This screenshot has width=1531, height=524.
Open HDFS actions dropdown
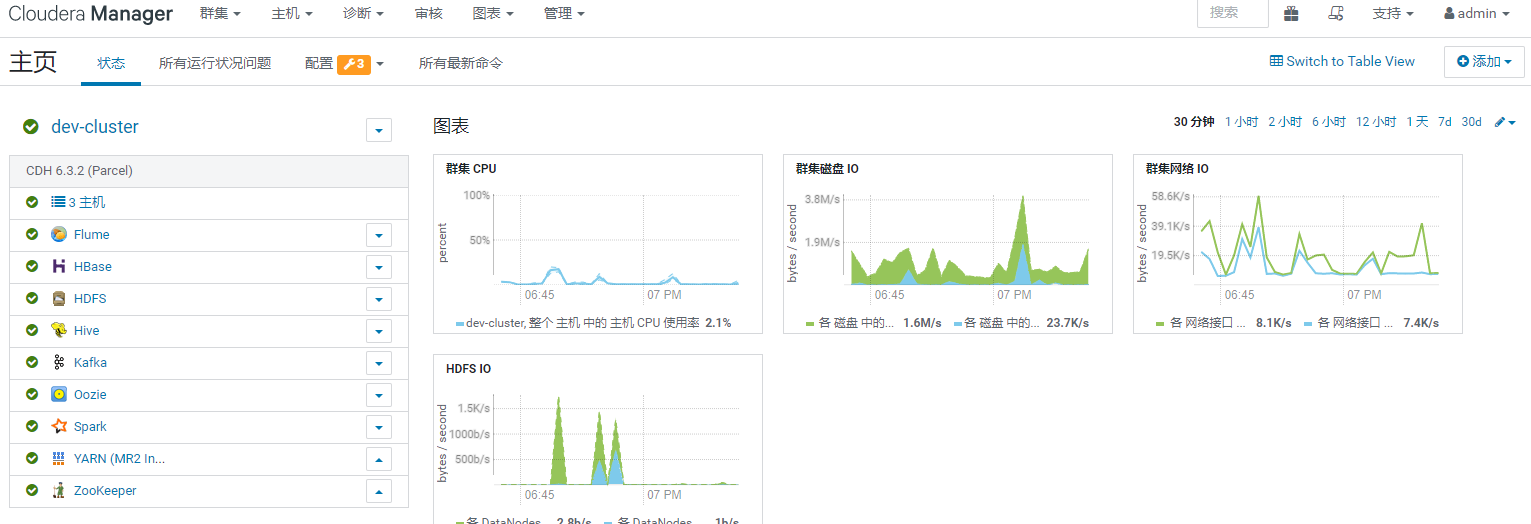click(379, 299)
